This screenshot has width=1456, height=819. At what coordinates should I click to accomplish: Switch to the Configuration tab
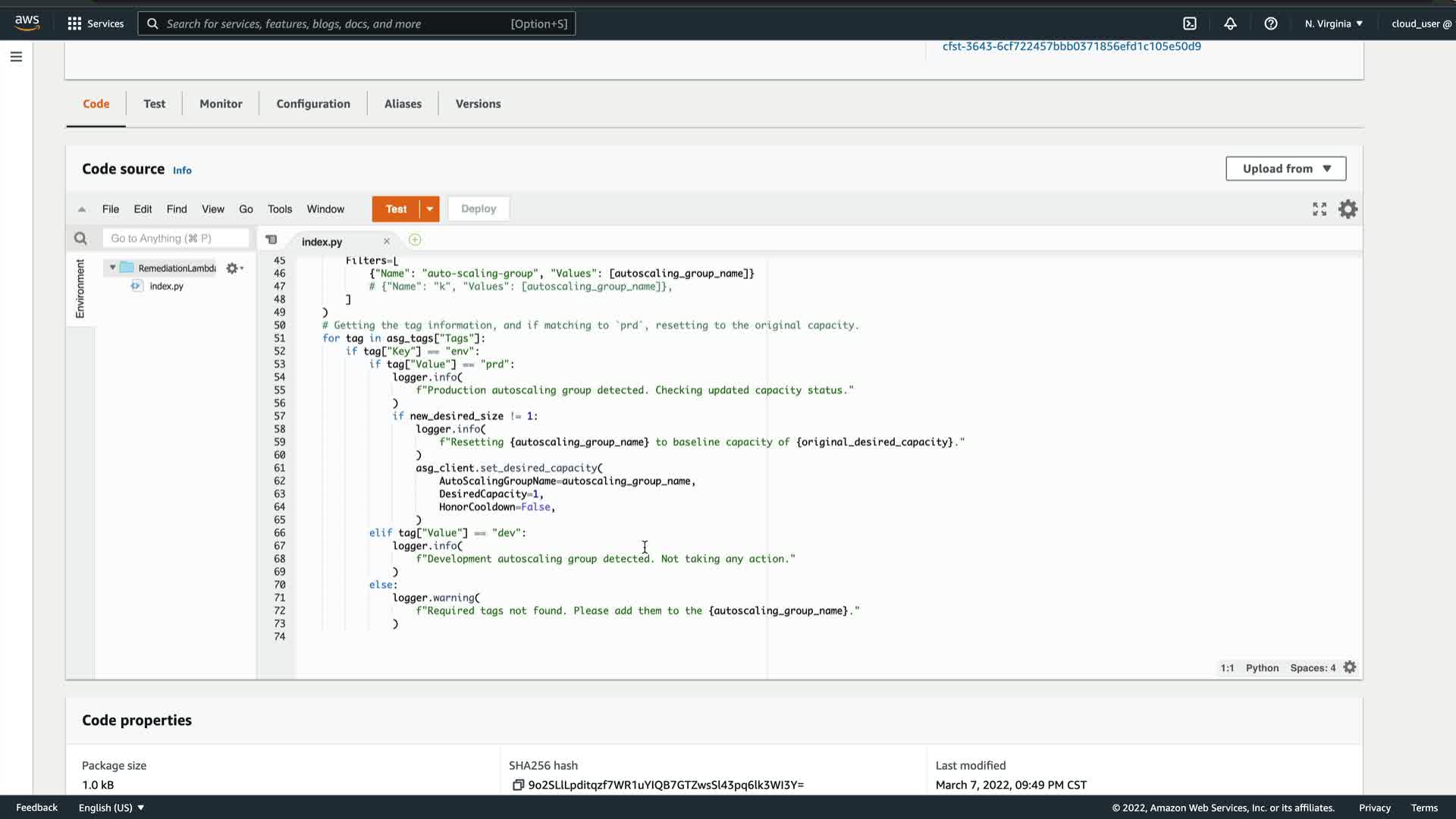point(313,104)
